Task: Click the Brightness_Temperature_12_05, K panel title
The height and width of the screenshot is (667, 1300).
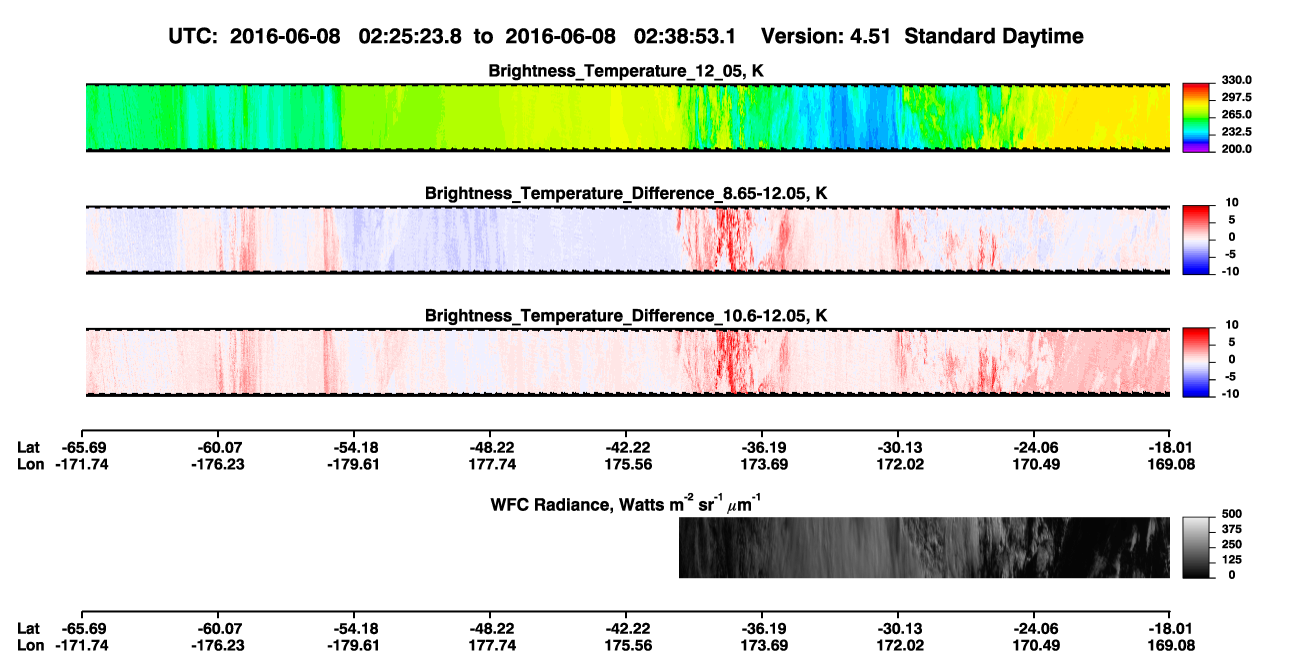Action: (x=626, y=71)
